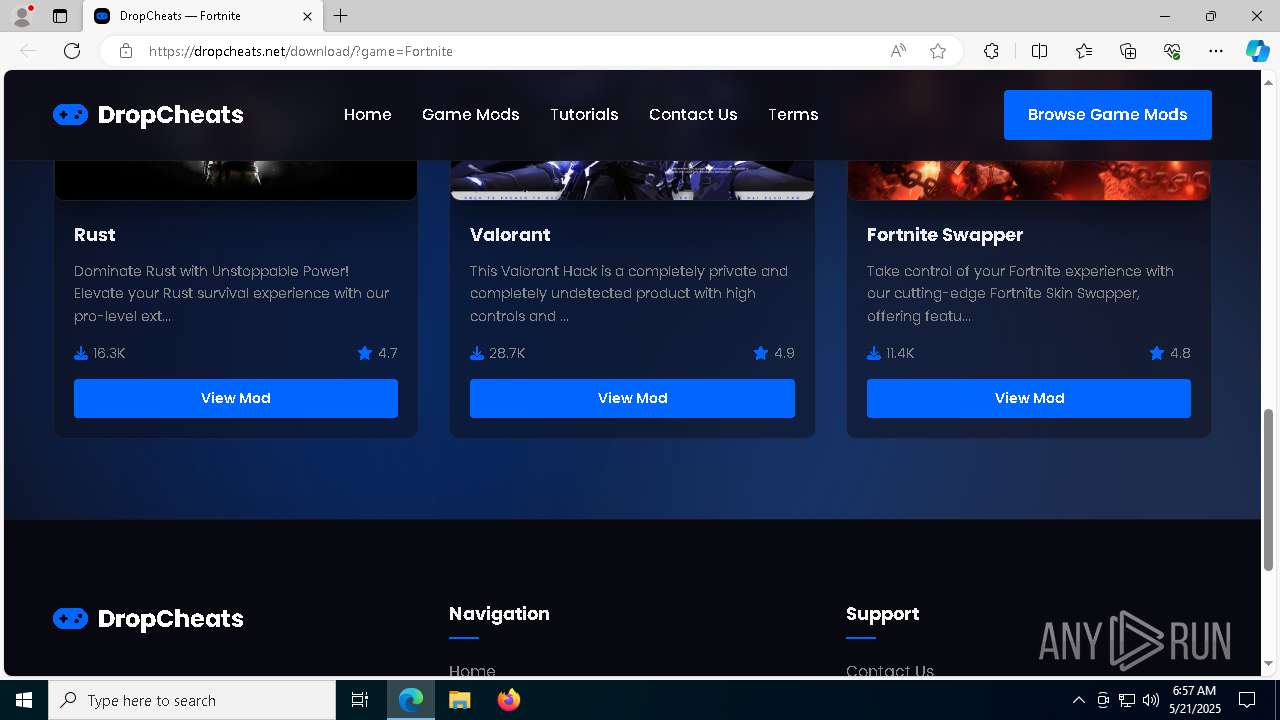
Task: Open the Copilot sidebar icon
Action: pyautogui.click(x=1257, y=51)
